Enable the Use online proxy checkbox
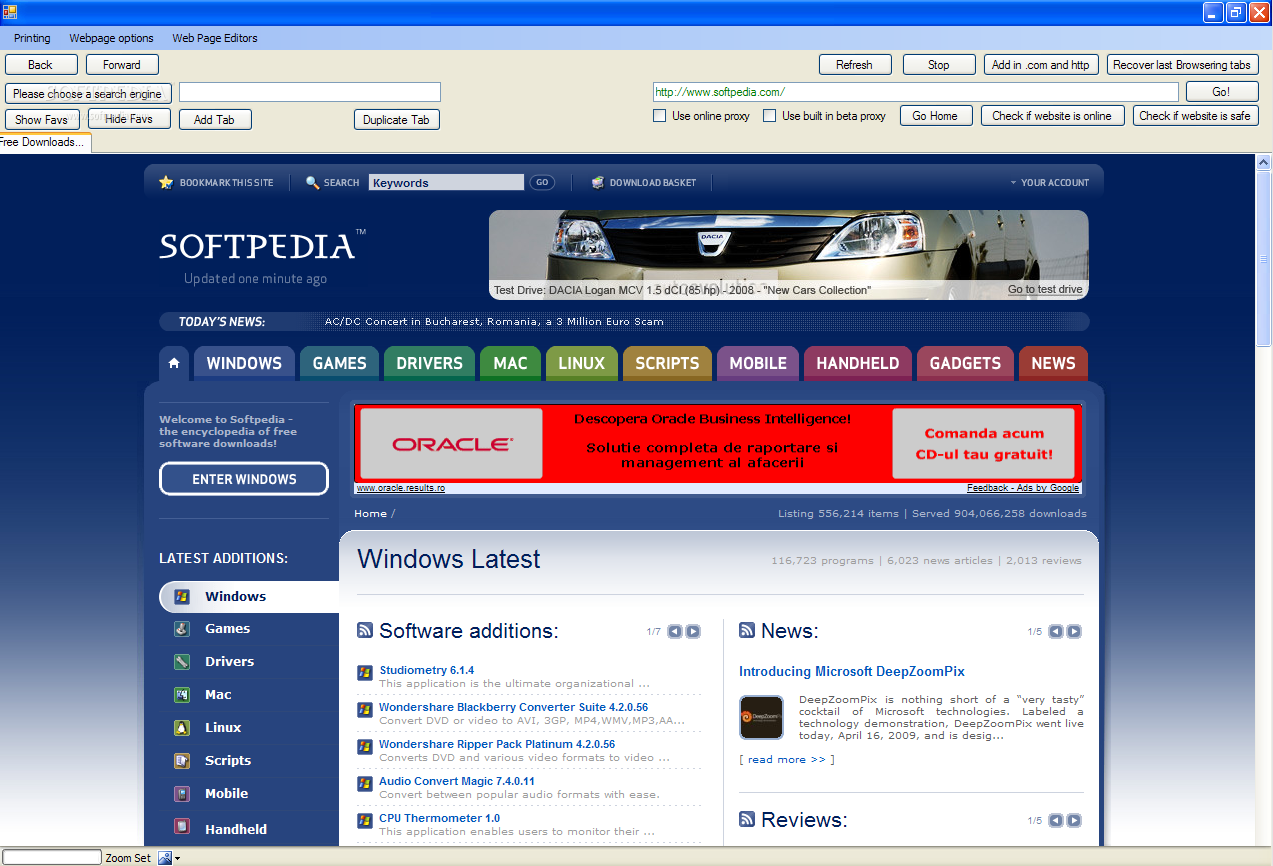 click(x=660, y=116)
